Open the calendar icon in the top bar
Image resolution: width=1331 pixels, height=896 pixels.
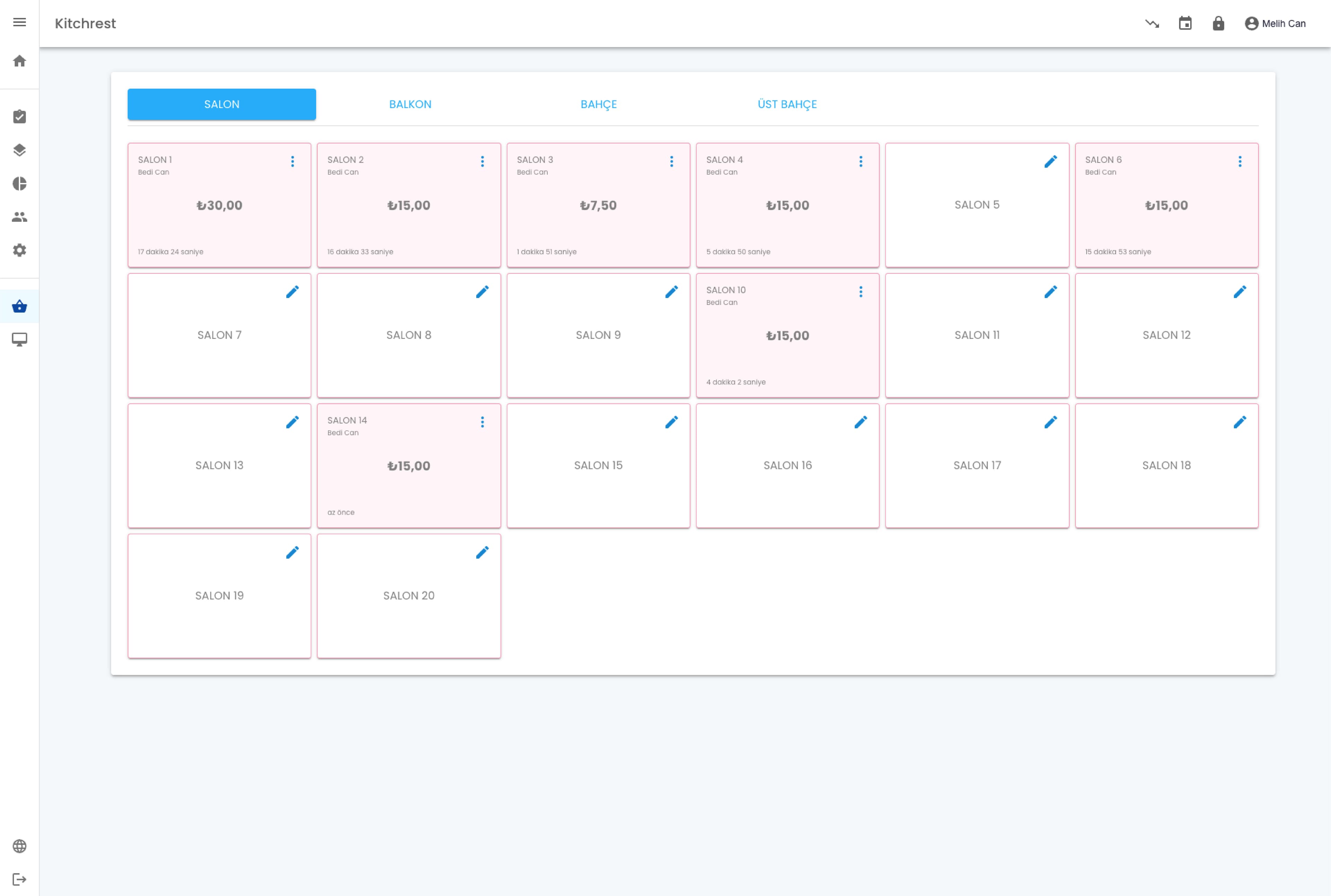(x=1185, y=24)
